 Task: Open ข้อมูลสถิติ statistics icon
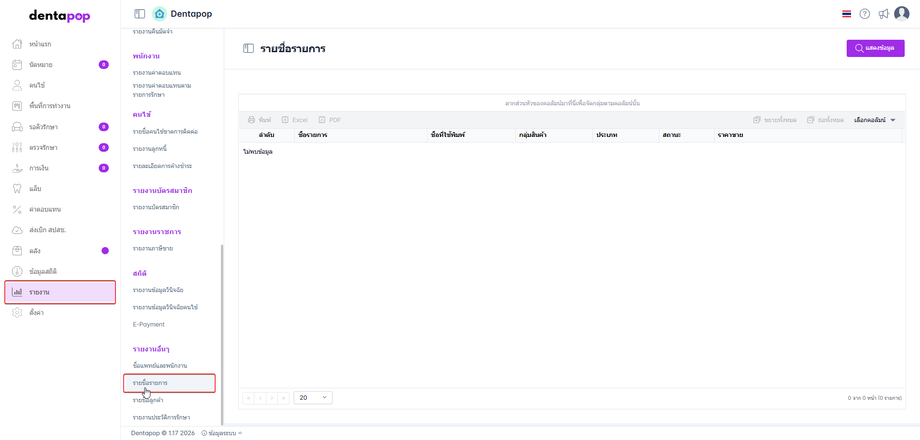[x=17, y=271]
